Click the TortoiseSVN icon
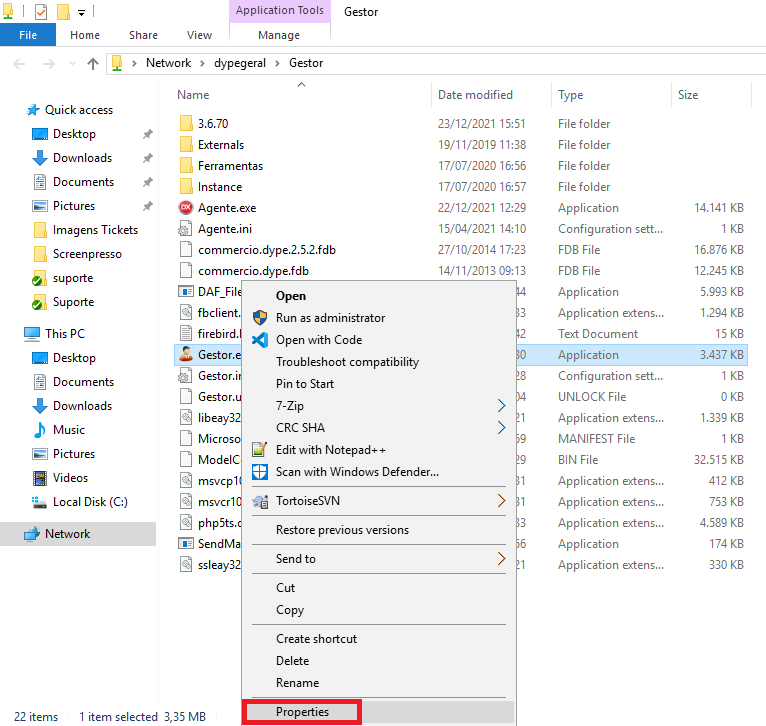 260,501
